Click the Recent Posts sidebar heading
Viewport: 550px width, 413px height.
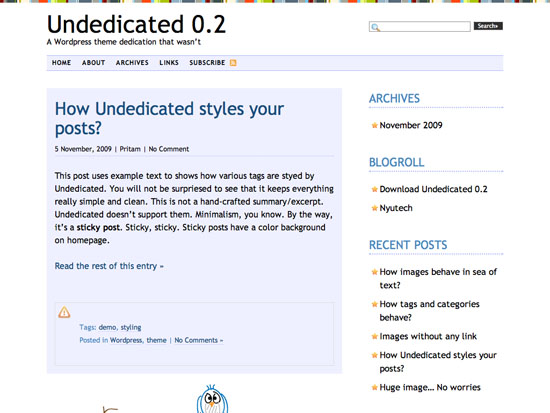coord(408,245)
